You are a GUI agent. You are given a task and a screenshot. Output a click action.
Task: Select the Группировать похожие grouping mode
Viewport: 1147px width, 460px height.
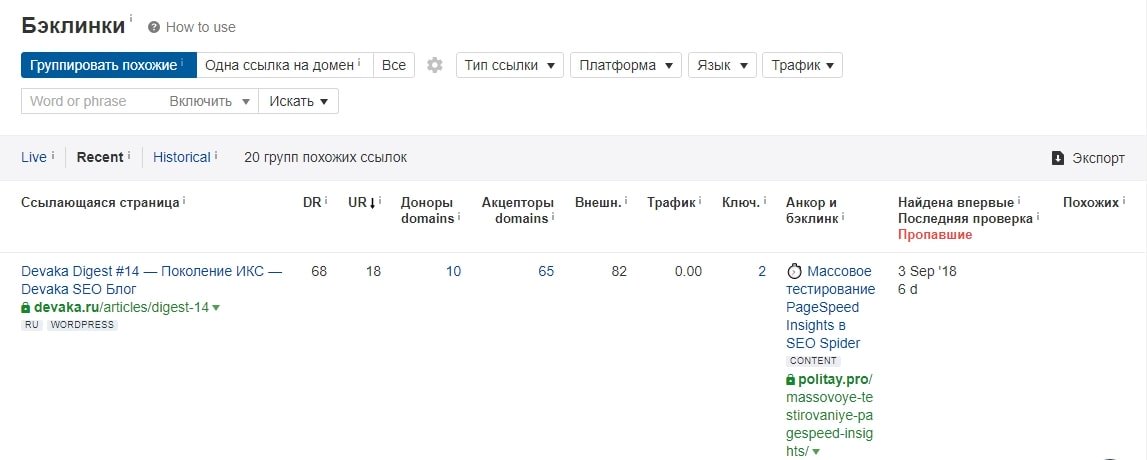click(109, 65)
